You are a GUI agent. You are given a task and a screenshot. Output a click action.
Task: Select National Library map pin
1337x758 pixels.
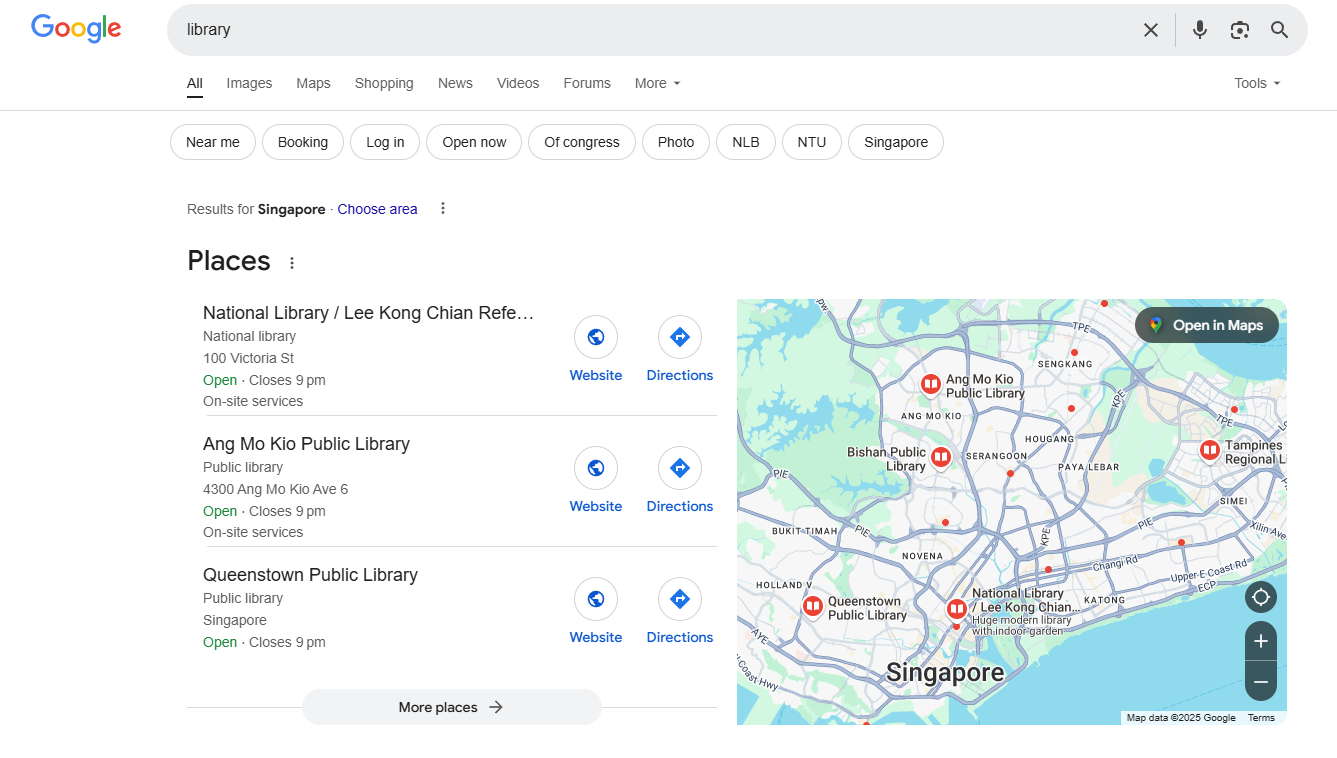(957, 608)
